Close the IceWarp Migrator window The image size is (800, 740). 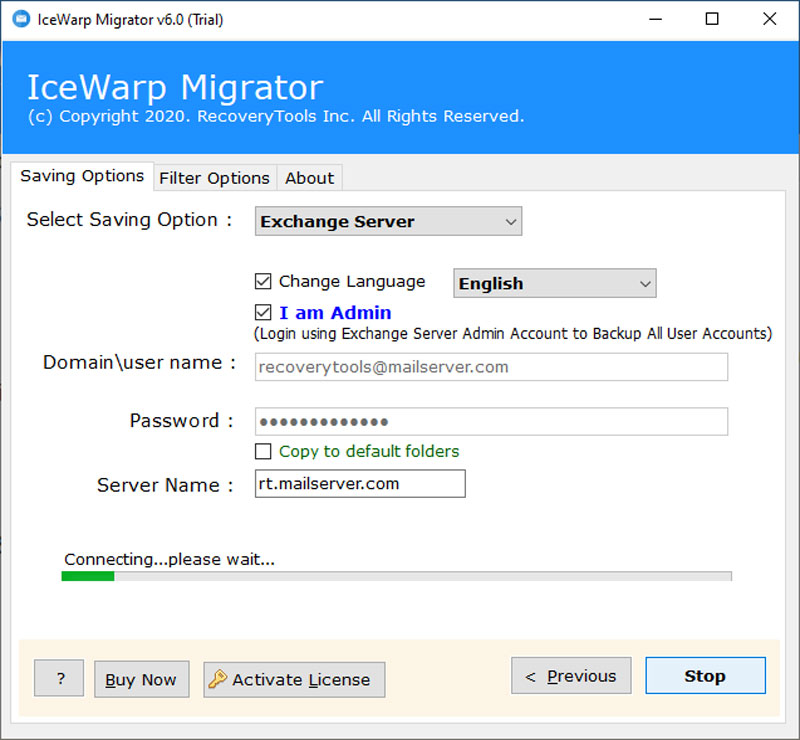click(x=769, y=19)
